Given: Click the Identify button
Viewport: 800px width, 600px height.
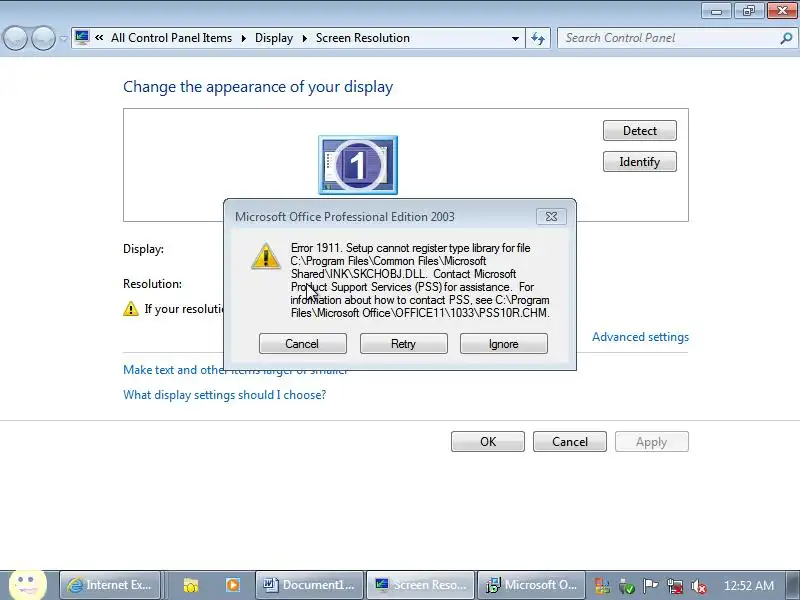Looking at the screenshot, I should 640,162.
